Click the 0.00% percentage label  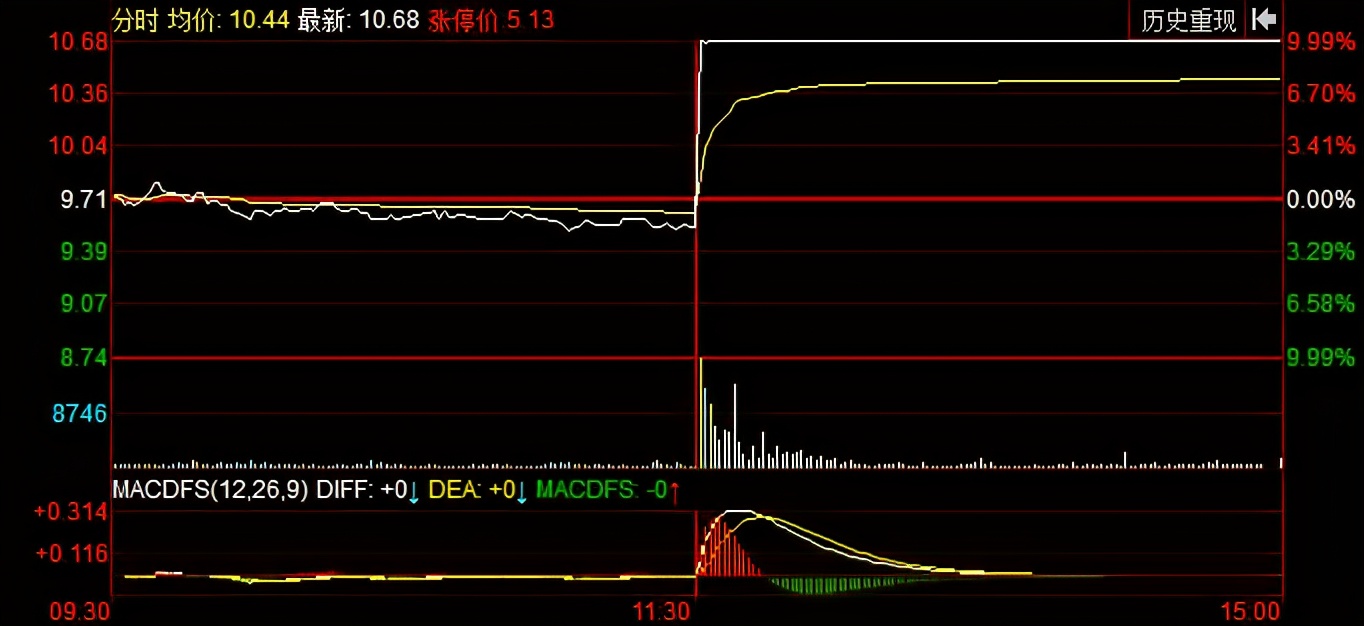point(1321,200)
